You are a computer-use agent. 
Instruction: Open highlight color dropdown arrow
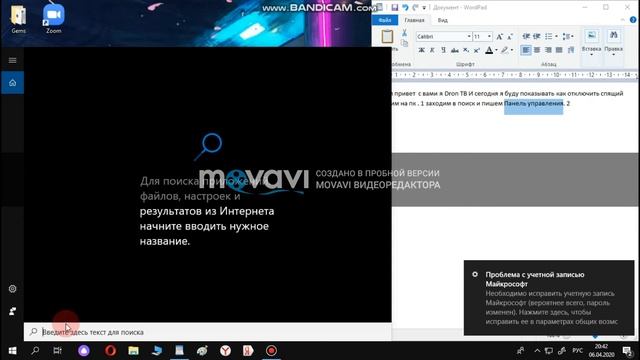pos(512,50)
